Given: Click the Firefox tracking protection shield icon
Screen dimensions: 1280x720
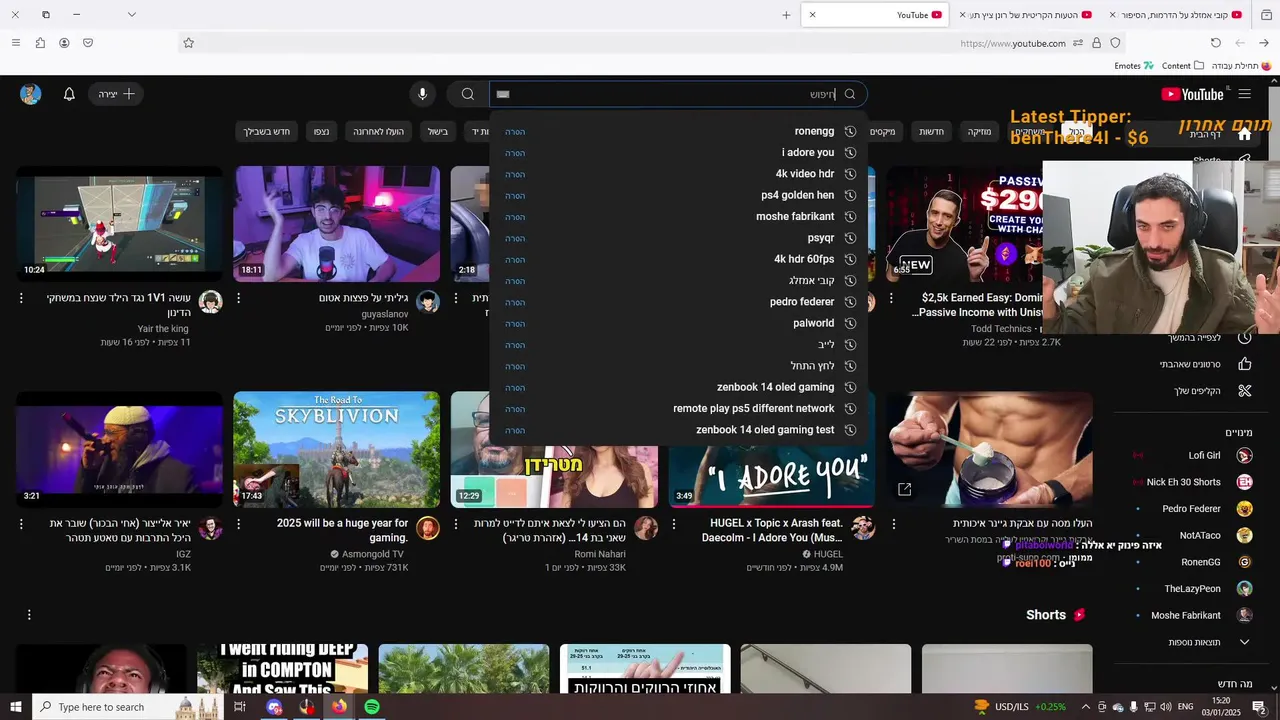Looking at the screenshot, I should [1115, 43].
